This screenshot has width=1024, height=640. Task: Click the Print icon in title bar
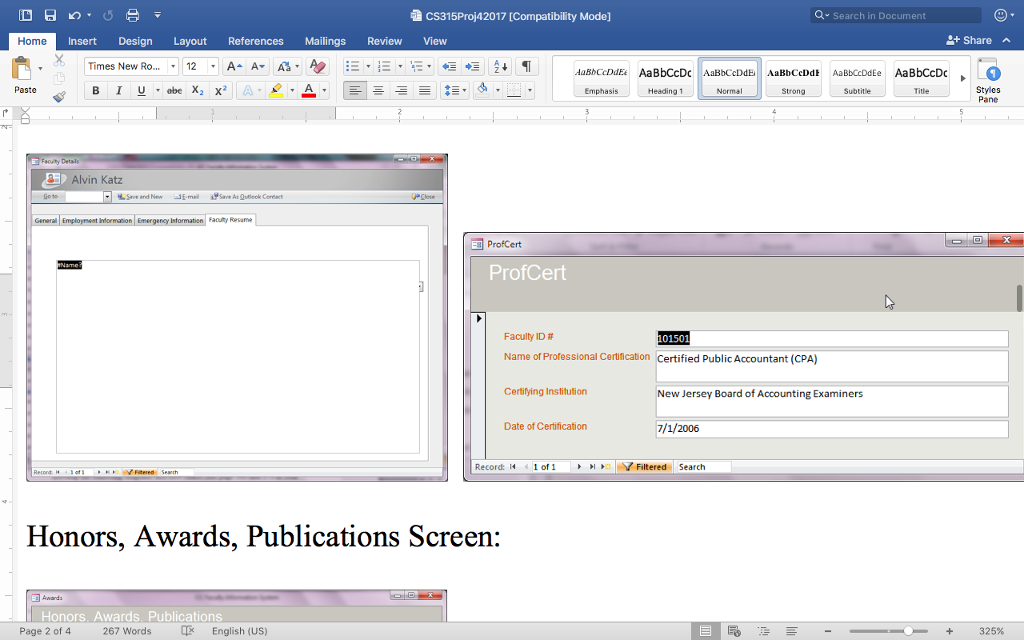tap(132, 15)
